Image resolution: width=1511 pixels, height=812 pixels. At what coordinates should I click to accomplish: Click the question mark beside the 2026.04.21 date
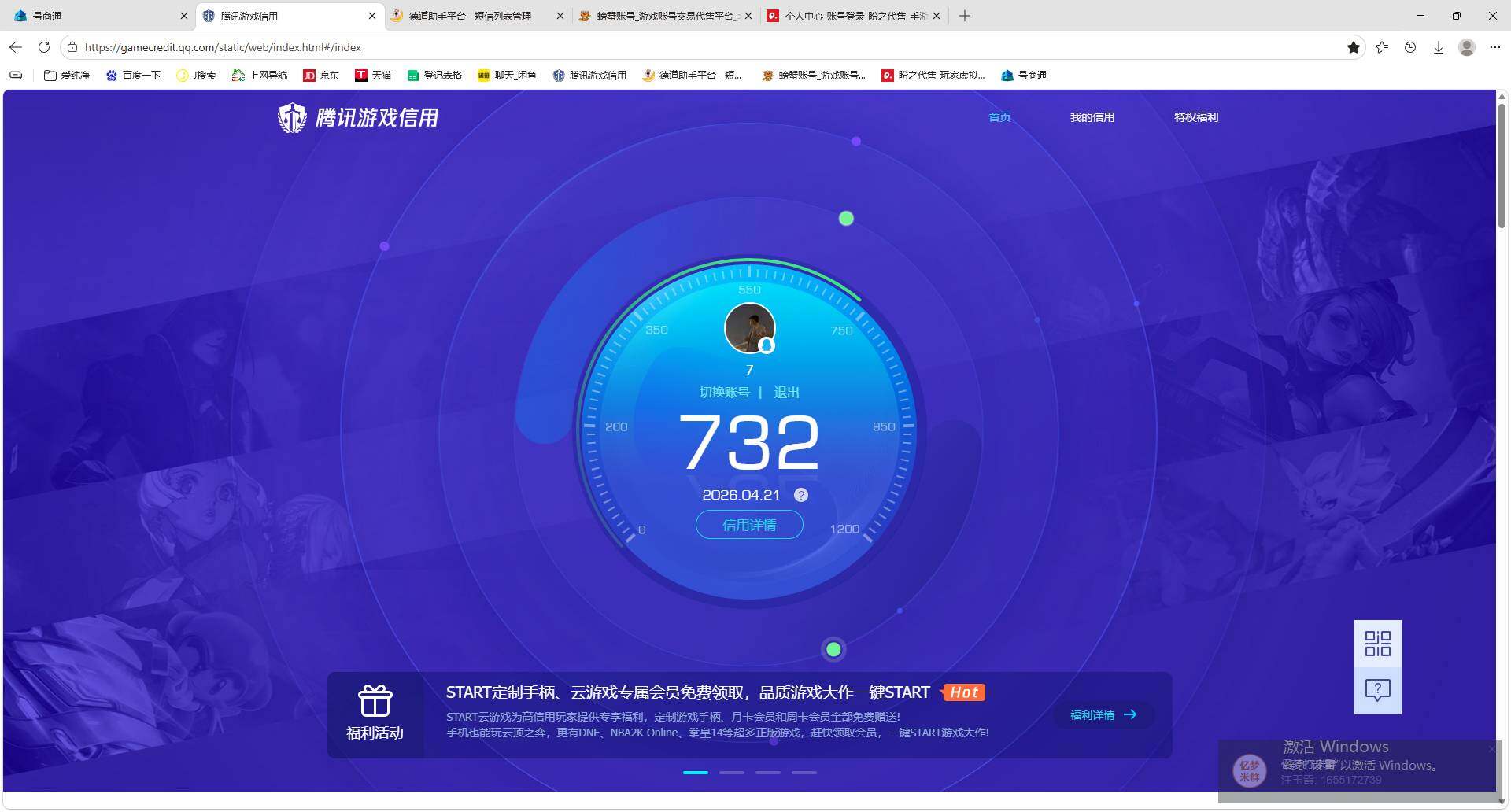(x=801, y=495)
